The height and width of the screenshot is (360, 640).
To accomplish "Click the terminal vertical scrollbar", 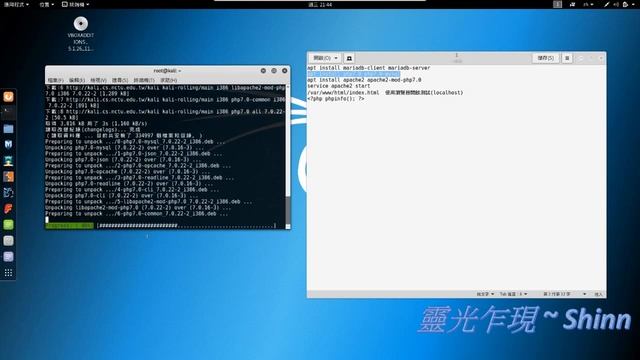I will [x=288, y=156].
